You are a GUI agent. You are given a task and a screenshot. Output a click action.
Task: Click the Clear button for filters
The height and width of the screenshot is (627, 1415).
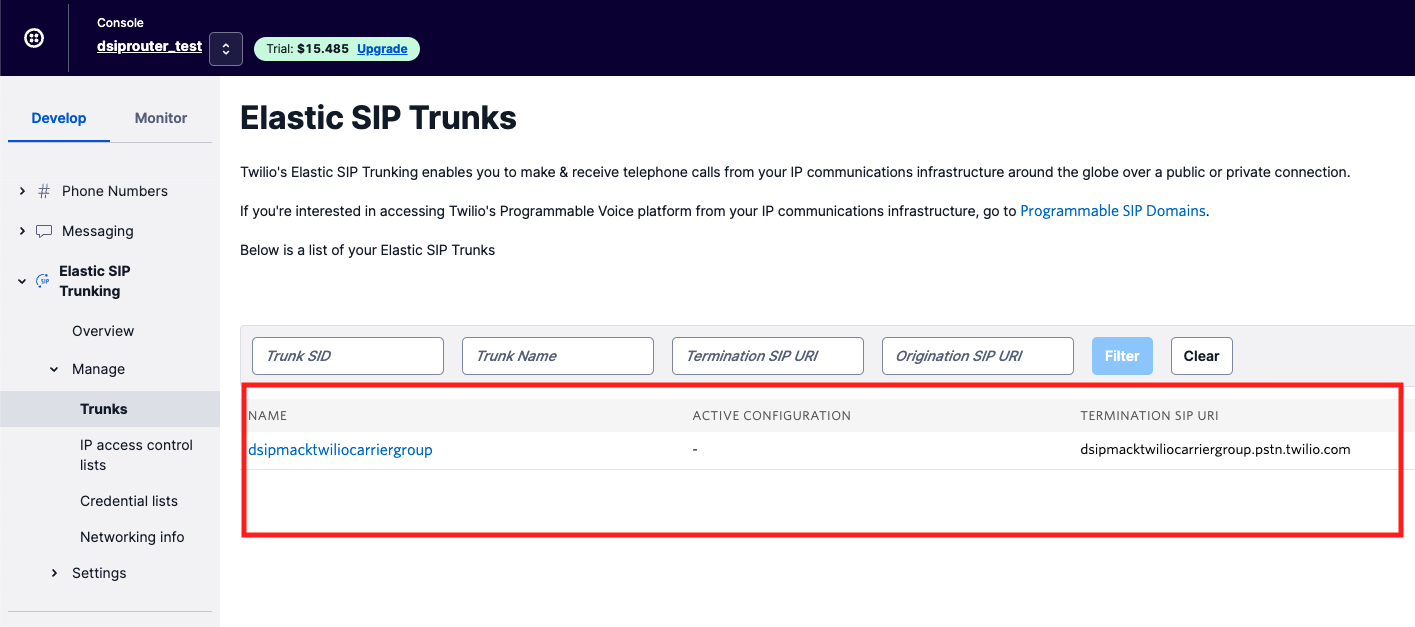coord(1201,355)
